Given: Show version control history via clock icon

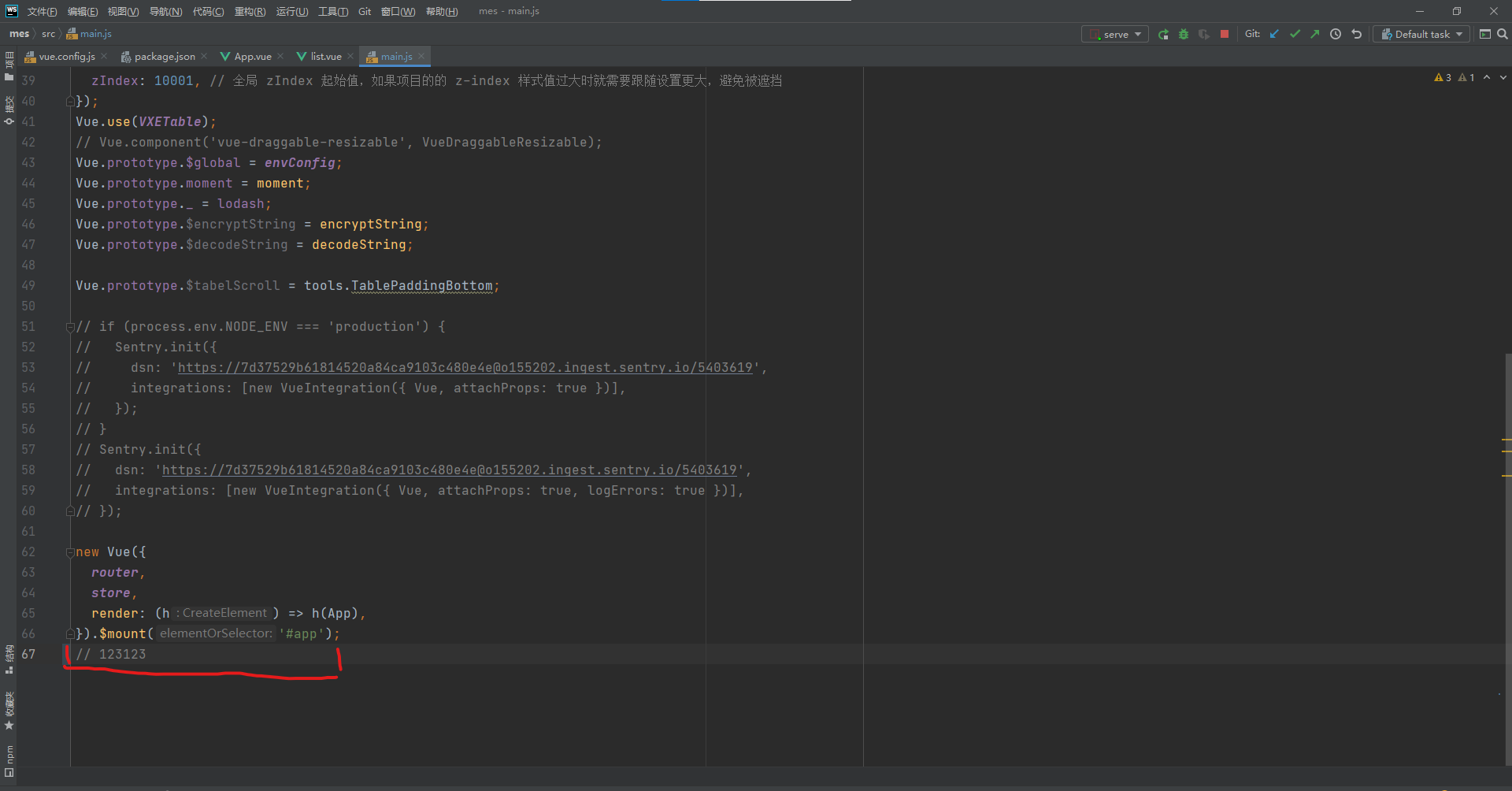Looking at the screenshot, I should tap(1336, 34).
